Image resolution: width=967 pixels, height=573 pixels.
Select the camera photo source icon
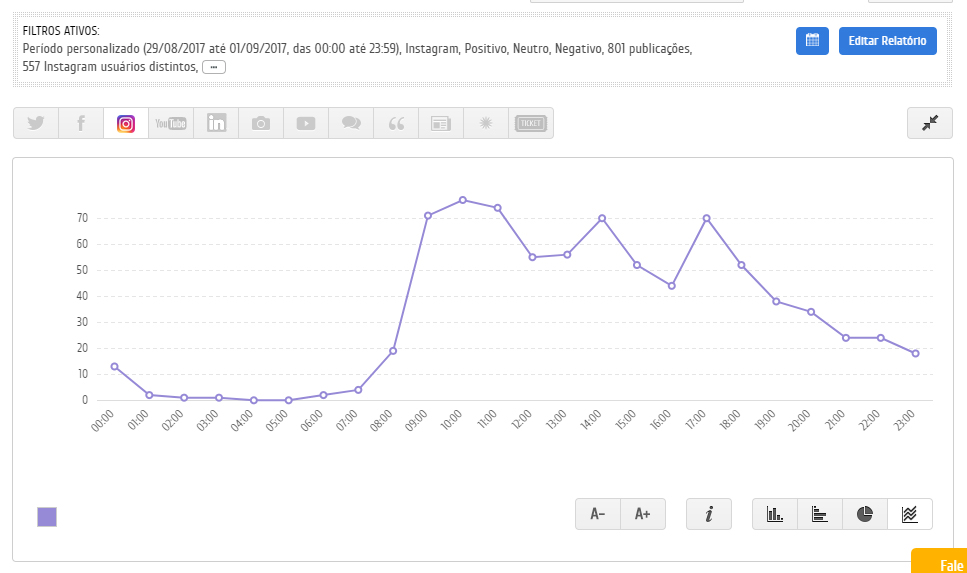pos(261,123)
